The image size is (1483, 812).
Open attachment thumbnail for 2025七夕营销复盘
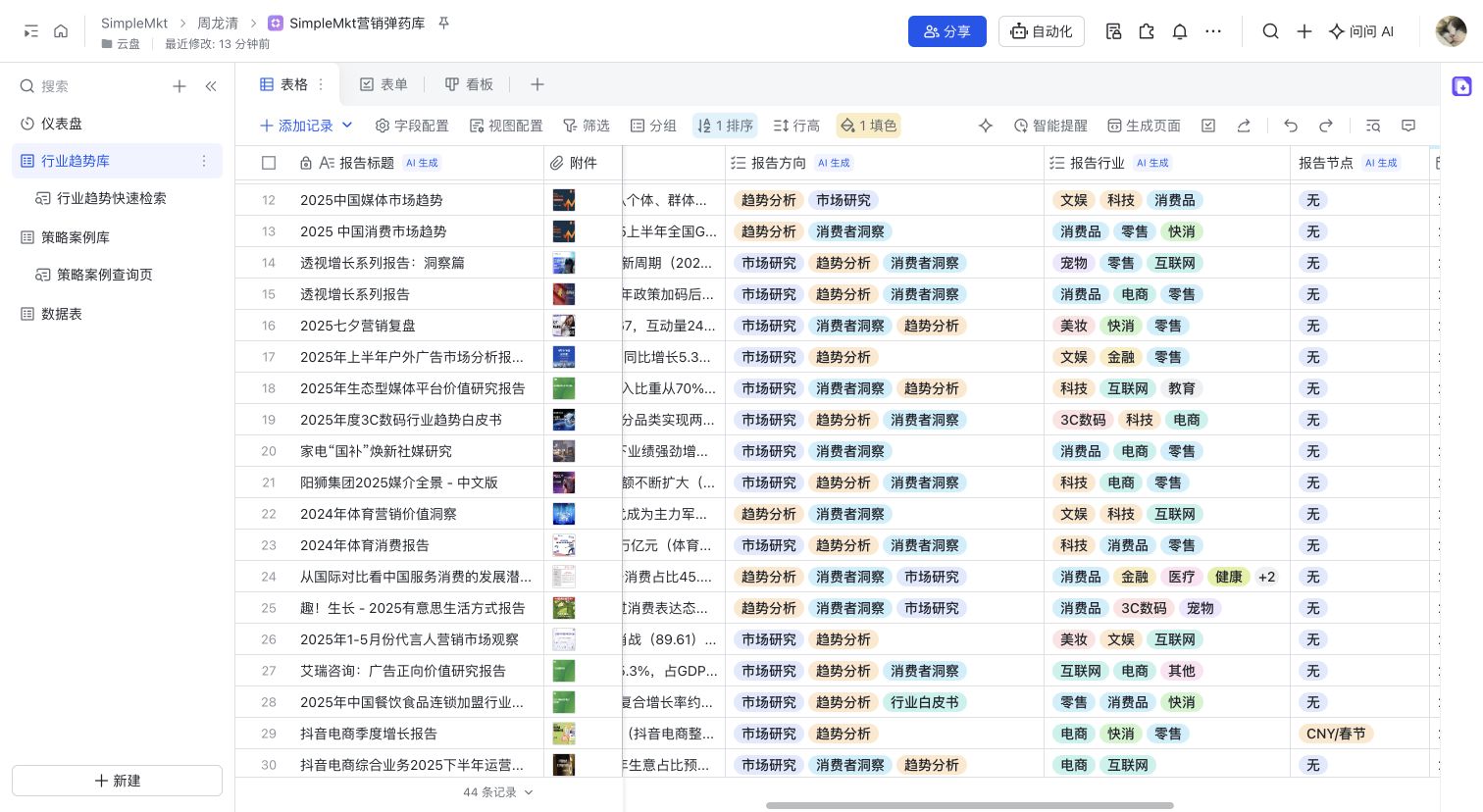click(563, 326)
